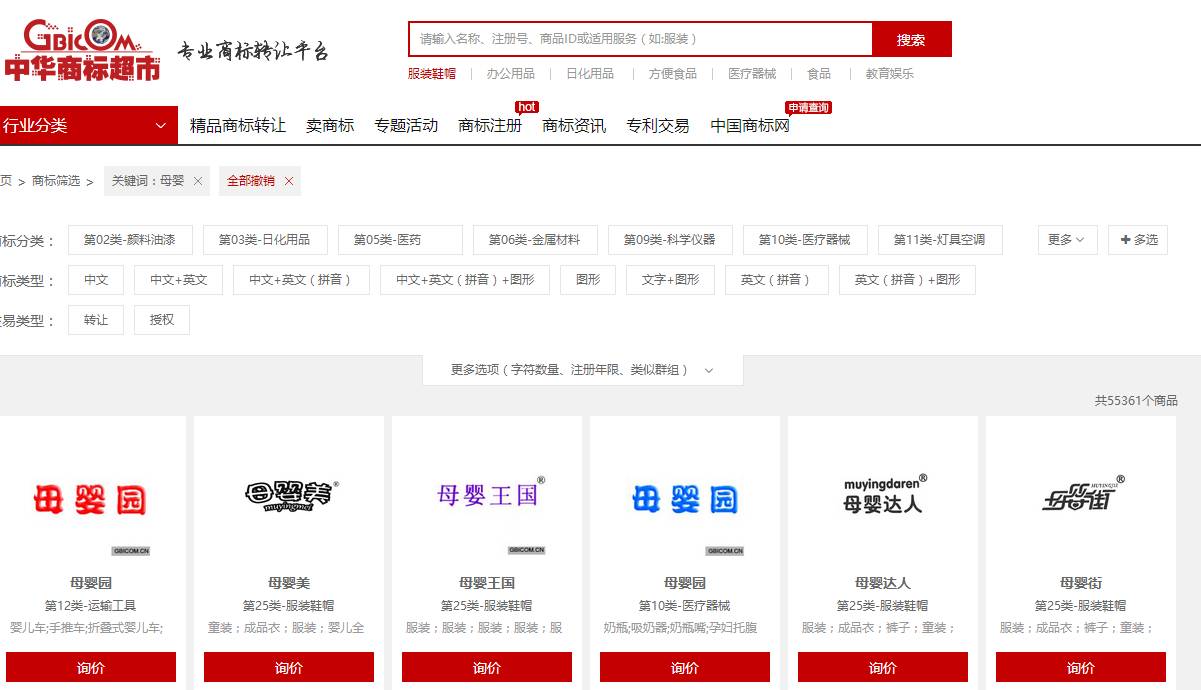Select the 授权 authorization filter

click(x=161, y=320)
